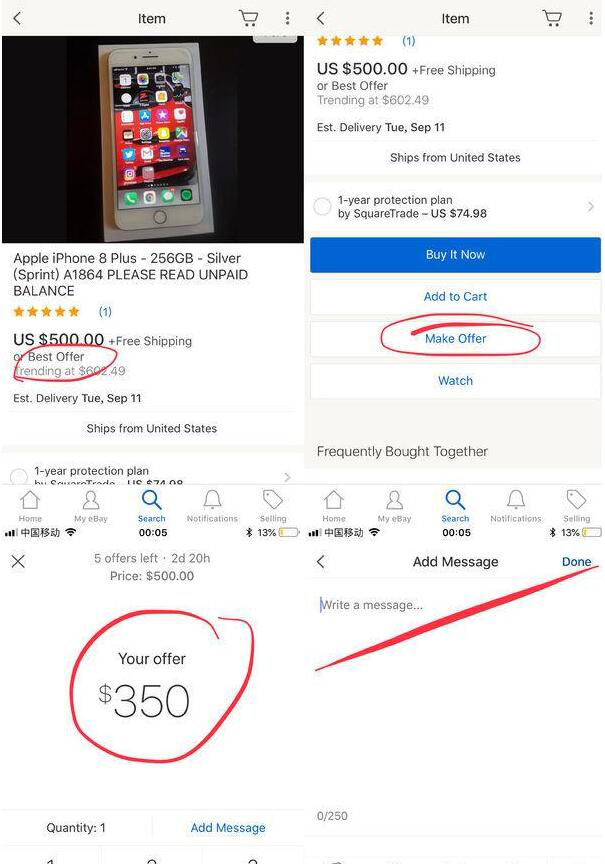Screen dimensions: 605x864
Task: Select 1-year protection plan radio on left
Action: [19, 476]
